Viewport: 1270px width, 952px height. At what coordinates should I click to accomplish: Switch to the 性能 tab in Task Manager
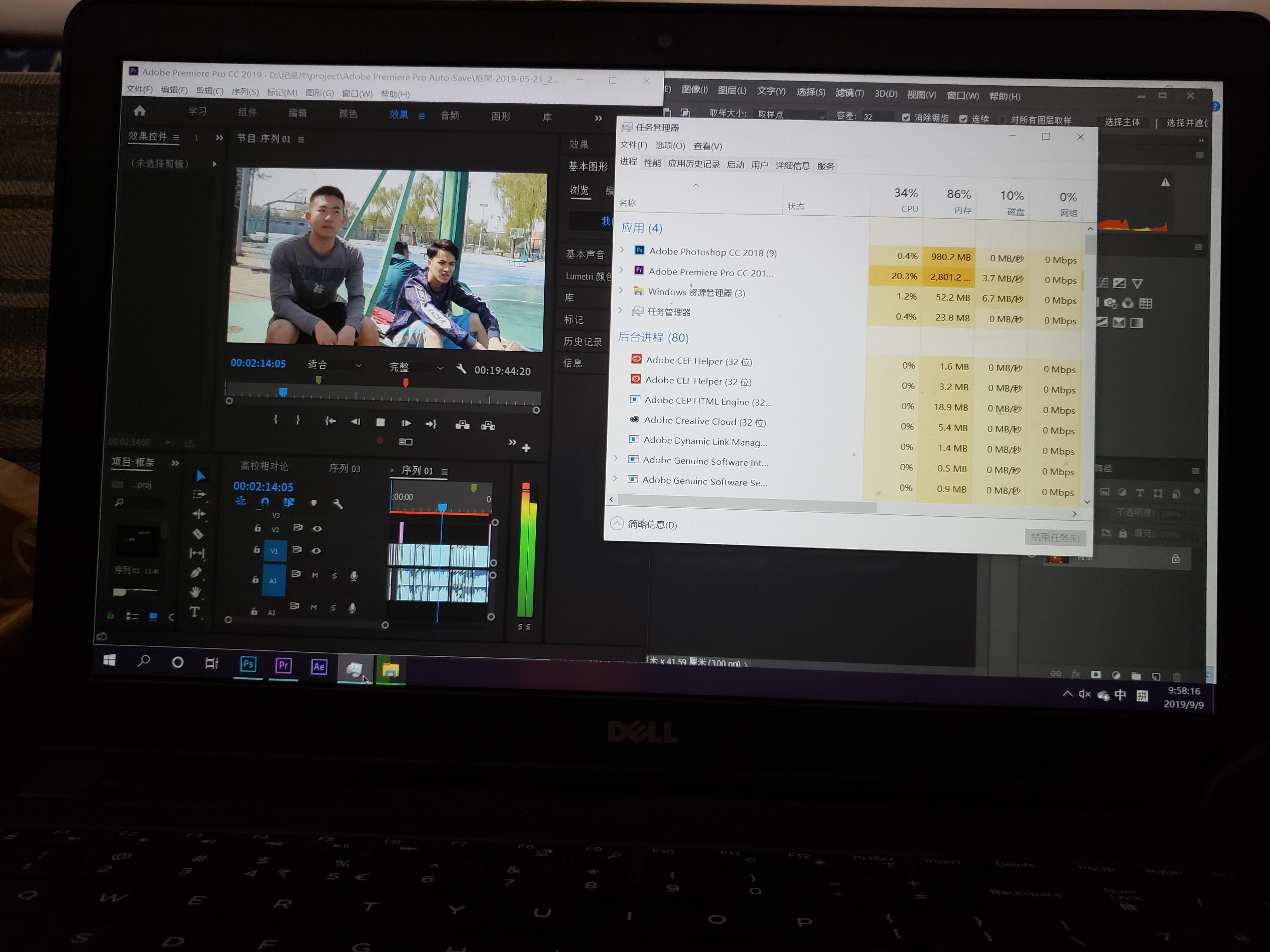652,163
